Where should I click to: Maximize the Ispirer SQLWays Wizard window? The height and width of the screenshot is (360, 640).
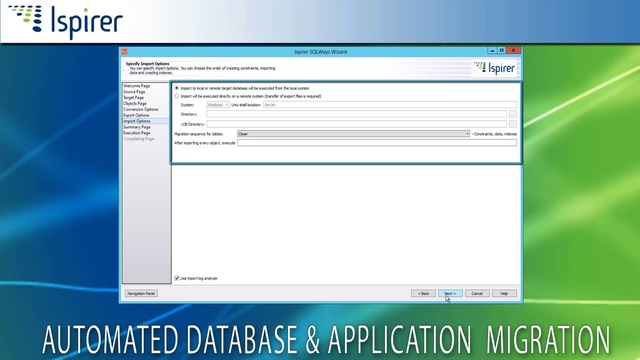502,50
